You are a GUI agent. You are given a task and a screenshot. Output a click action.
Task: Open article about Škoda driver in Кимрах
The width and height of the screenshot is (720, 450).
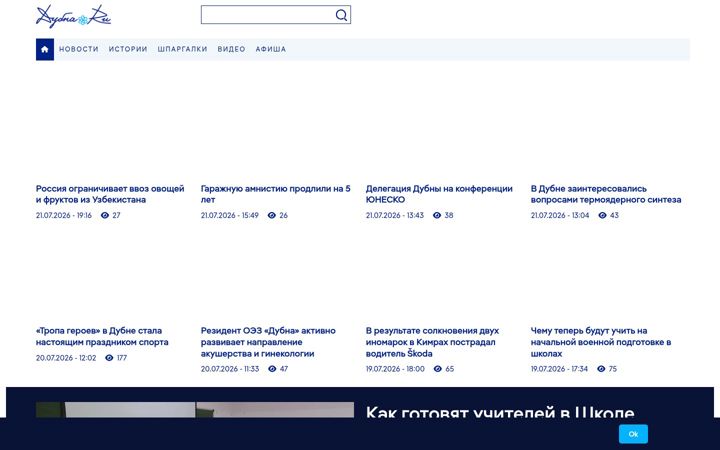tap(432, 342)
